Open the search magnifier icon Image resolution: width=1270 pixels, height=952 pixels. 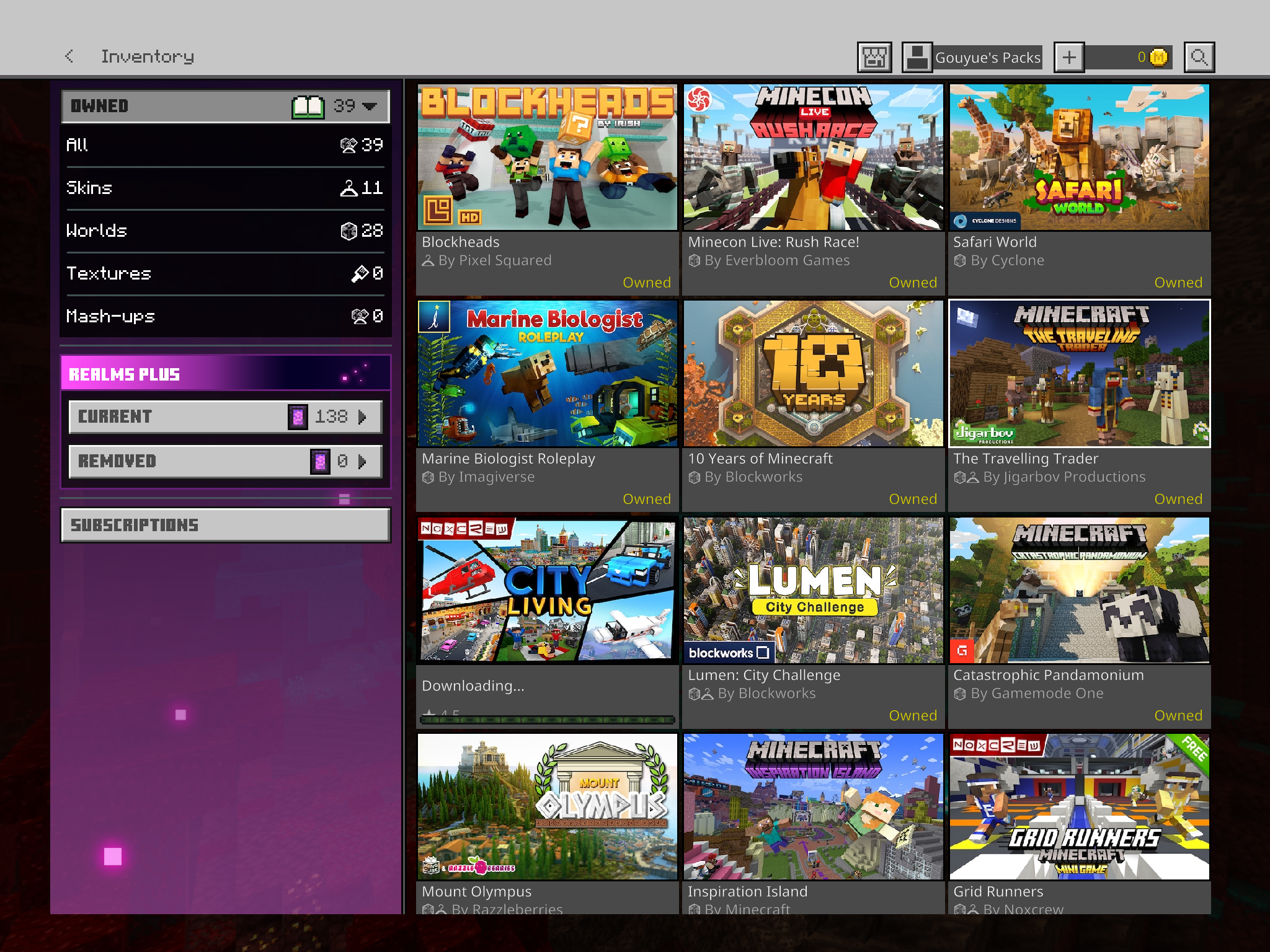pyautogui.click(x=1199, y=58)
